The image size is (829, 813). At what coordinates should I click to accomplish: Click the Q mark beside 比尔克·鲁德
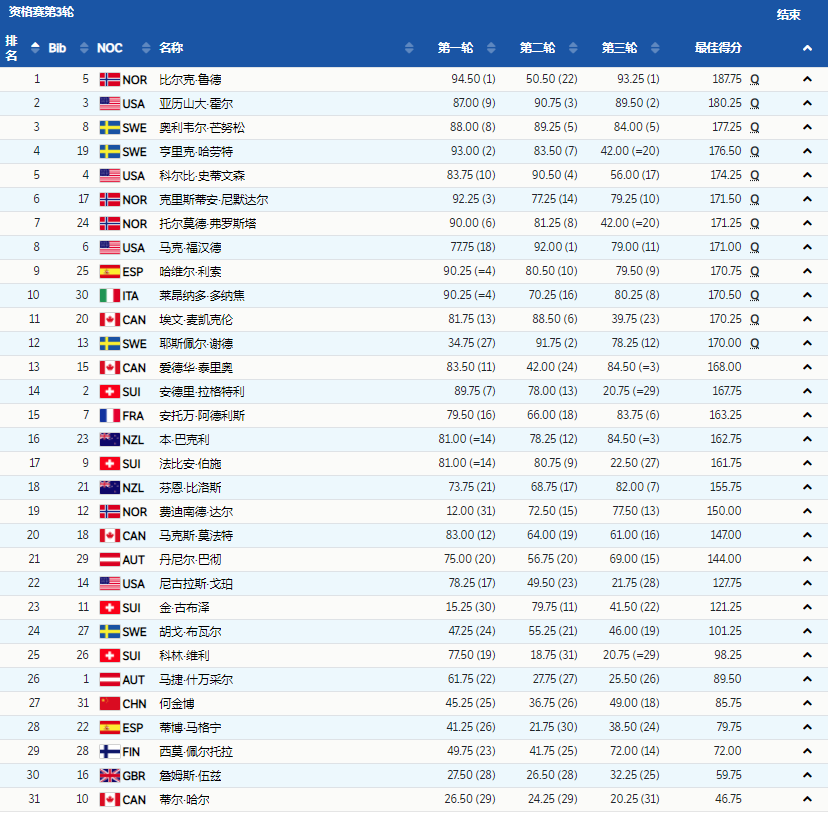[x=754, y=78]
